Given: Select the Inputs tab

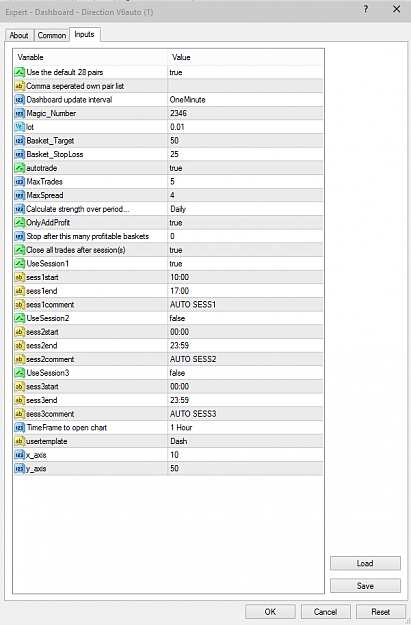Looking at the screenshot, I should tap(85, 34).
